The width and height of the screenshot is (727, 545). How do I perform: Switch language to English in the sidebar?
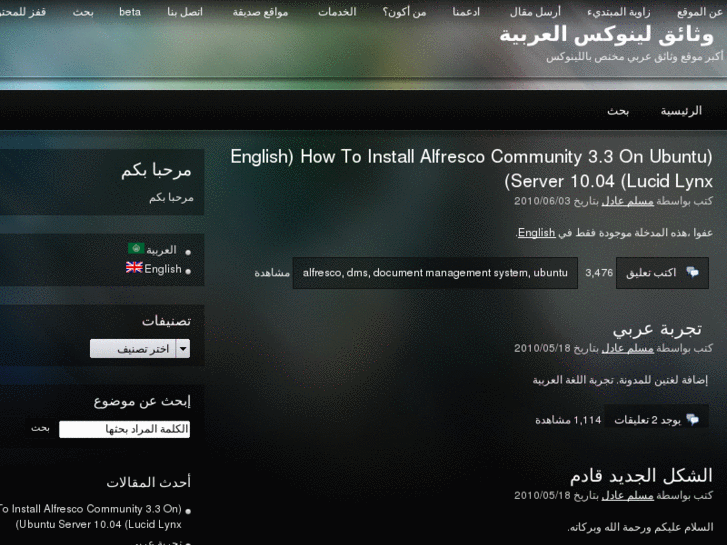[163, 269]
